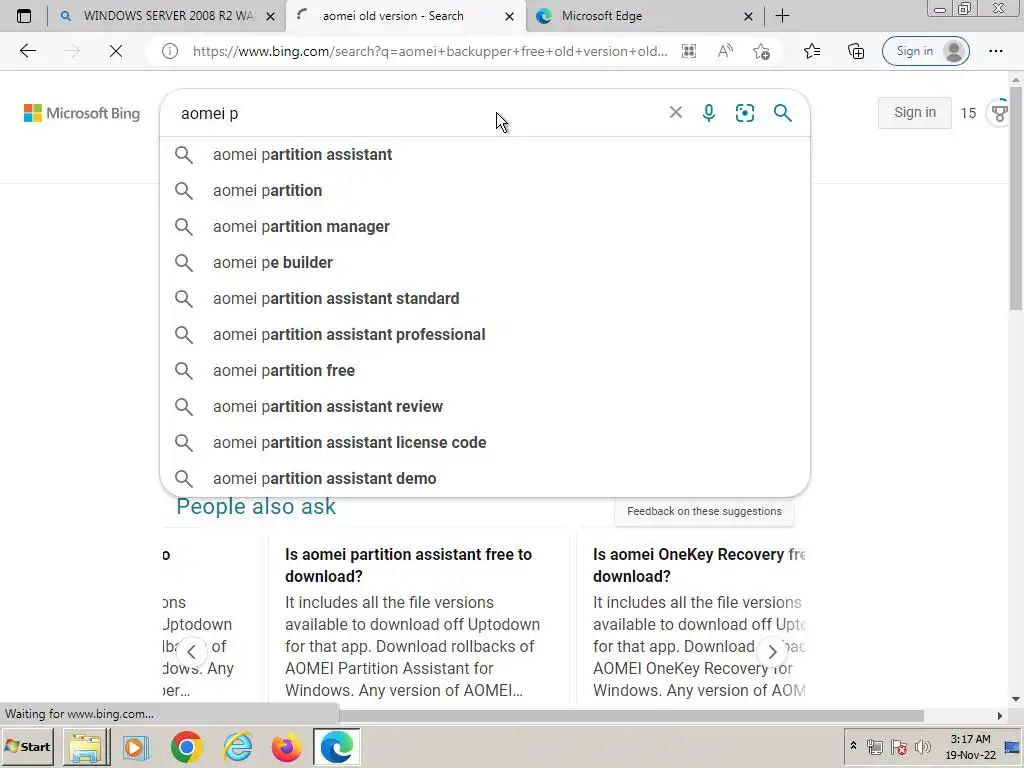Stop loading the page with the X button
Viewport: 1024px width, 768px height.
point(116,51)
